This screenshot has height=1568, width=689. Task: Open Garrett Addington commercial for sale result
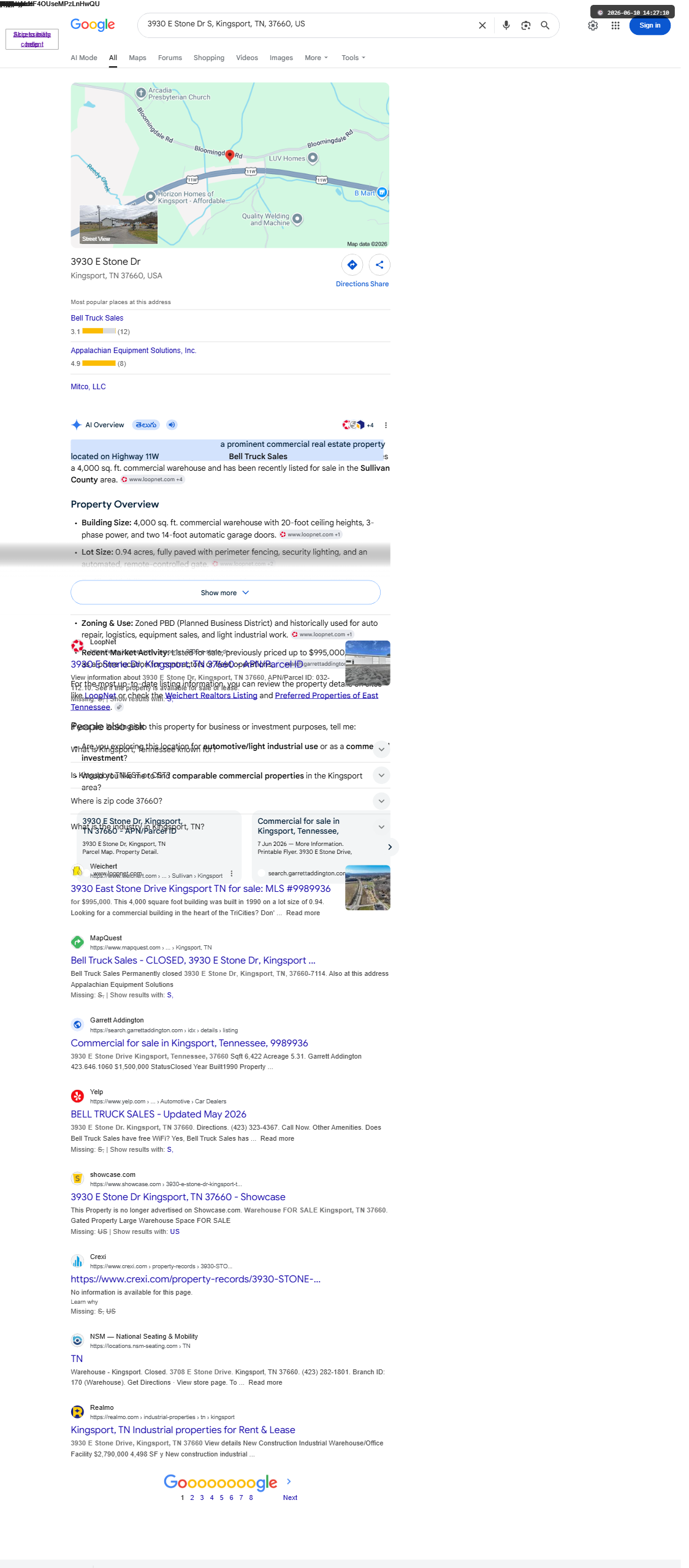click(189, 1043)
